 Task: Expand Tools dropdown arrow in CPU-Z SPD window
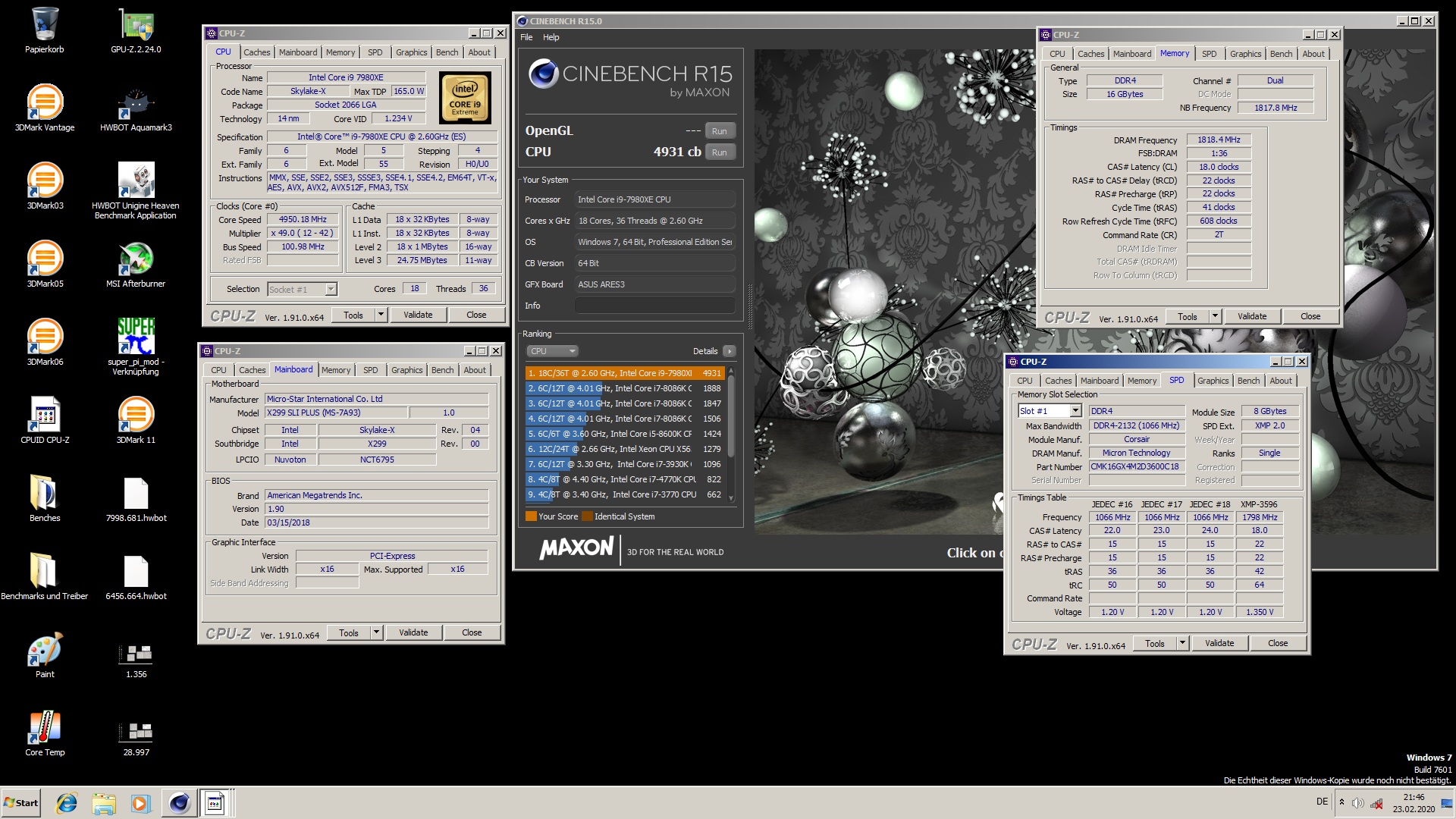pos(1182,643)
